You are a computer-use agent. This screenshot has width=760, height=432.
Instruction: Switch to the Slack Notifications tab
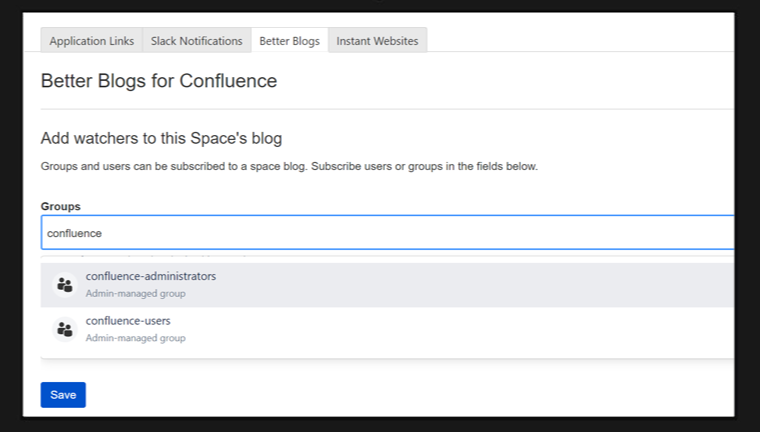(196, 41)
